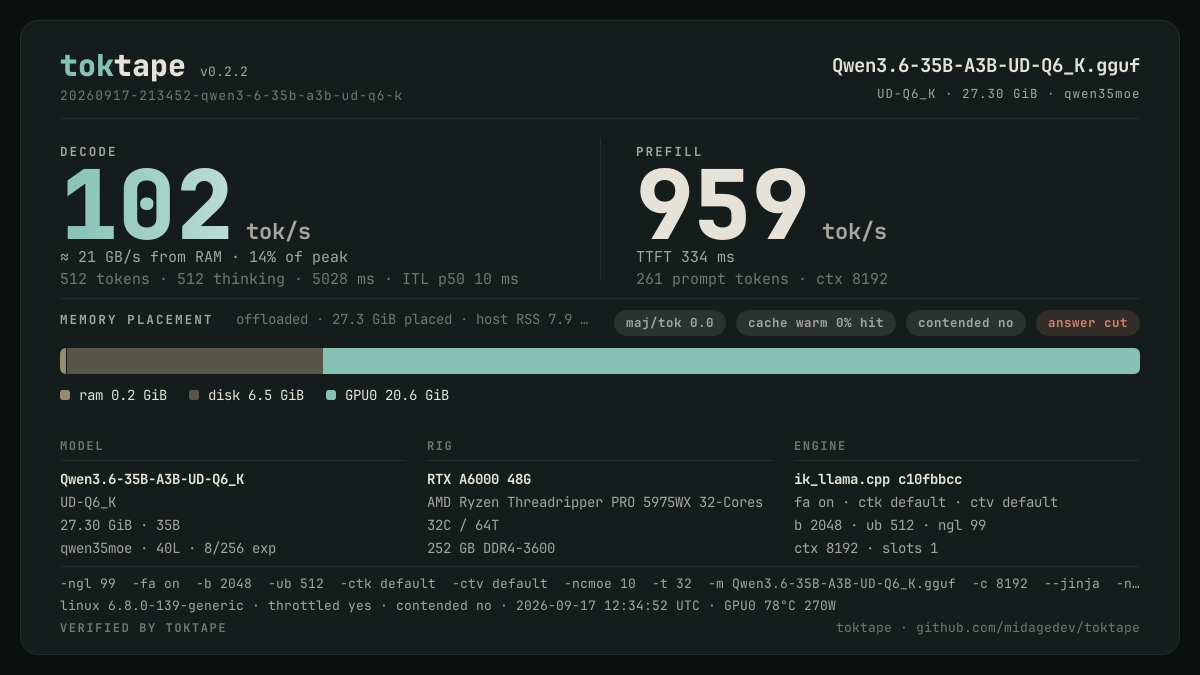Image resolution: width=1200 pixels, height=675 pixels.
Task: Click 'AMD Ryzen Threadripper PRO 5975WX 32-Cores'
Action: 595,503
